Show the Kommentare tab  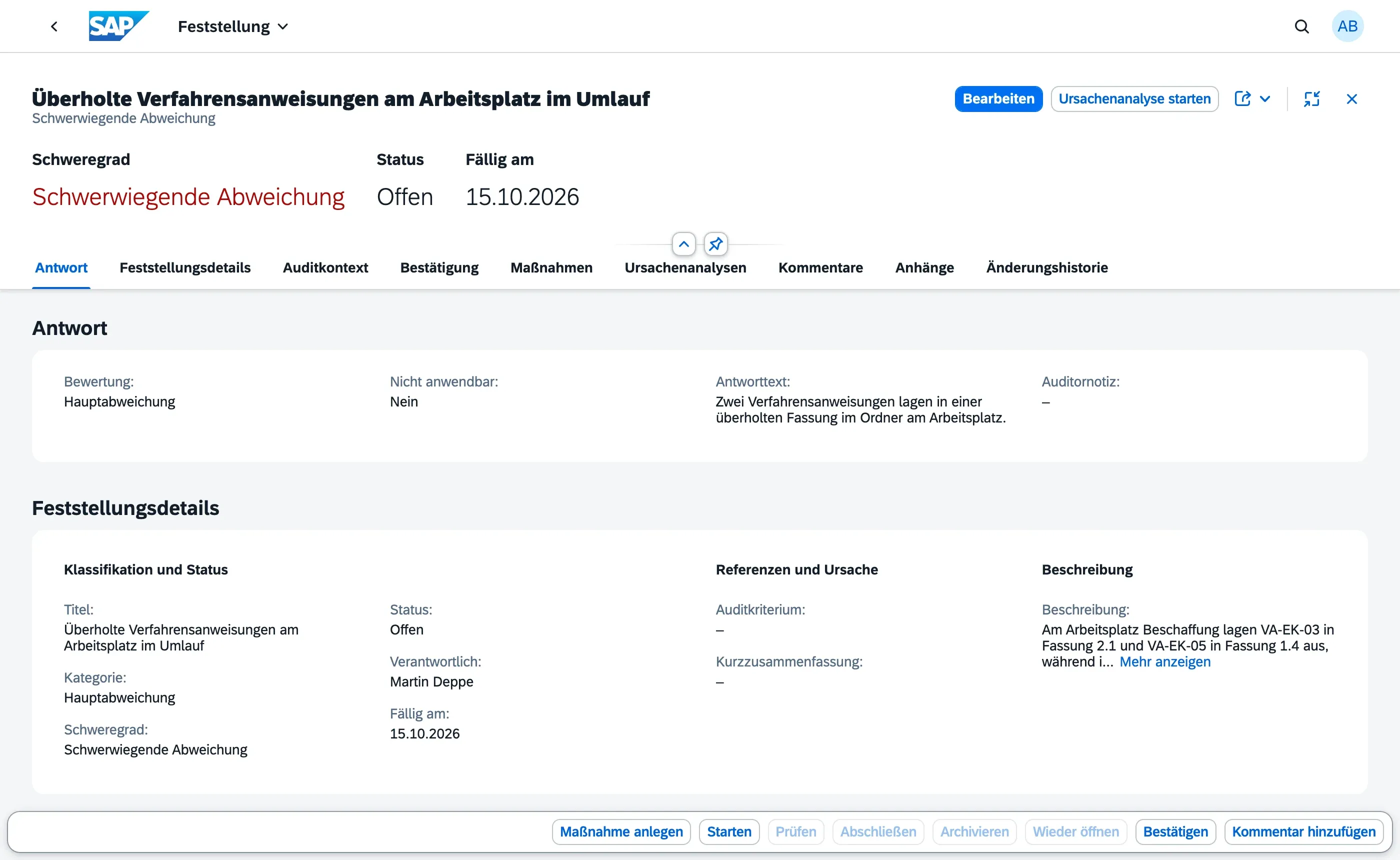(x=820, y=268)
